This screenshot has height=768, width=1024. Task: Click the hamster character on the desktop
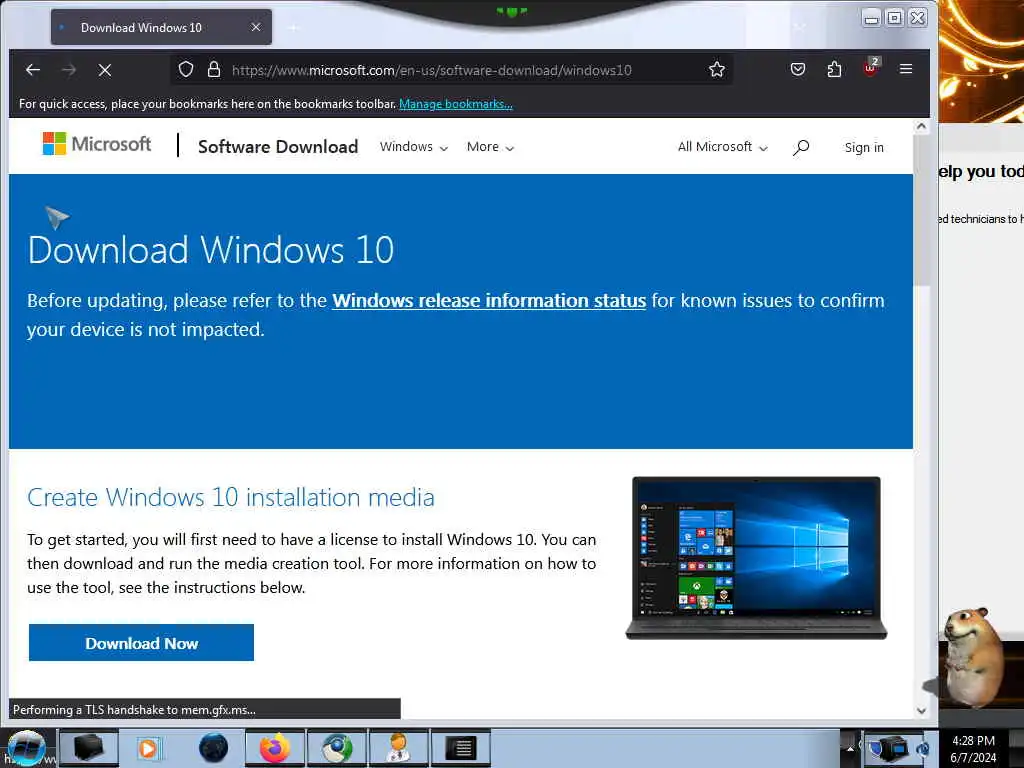[x=973, y=658]
